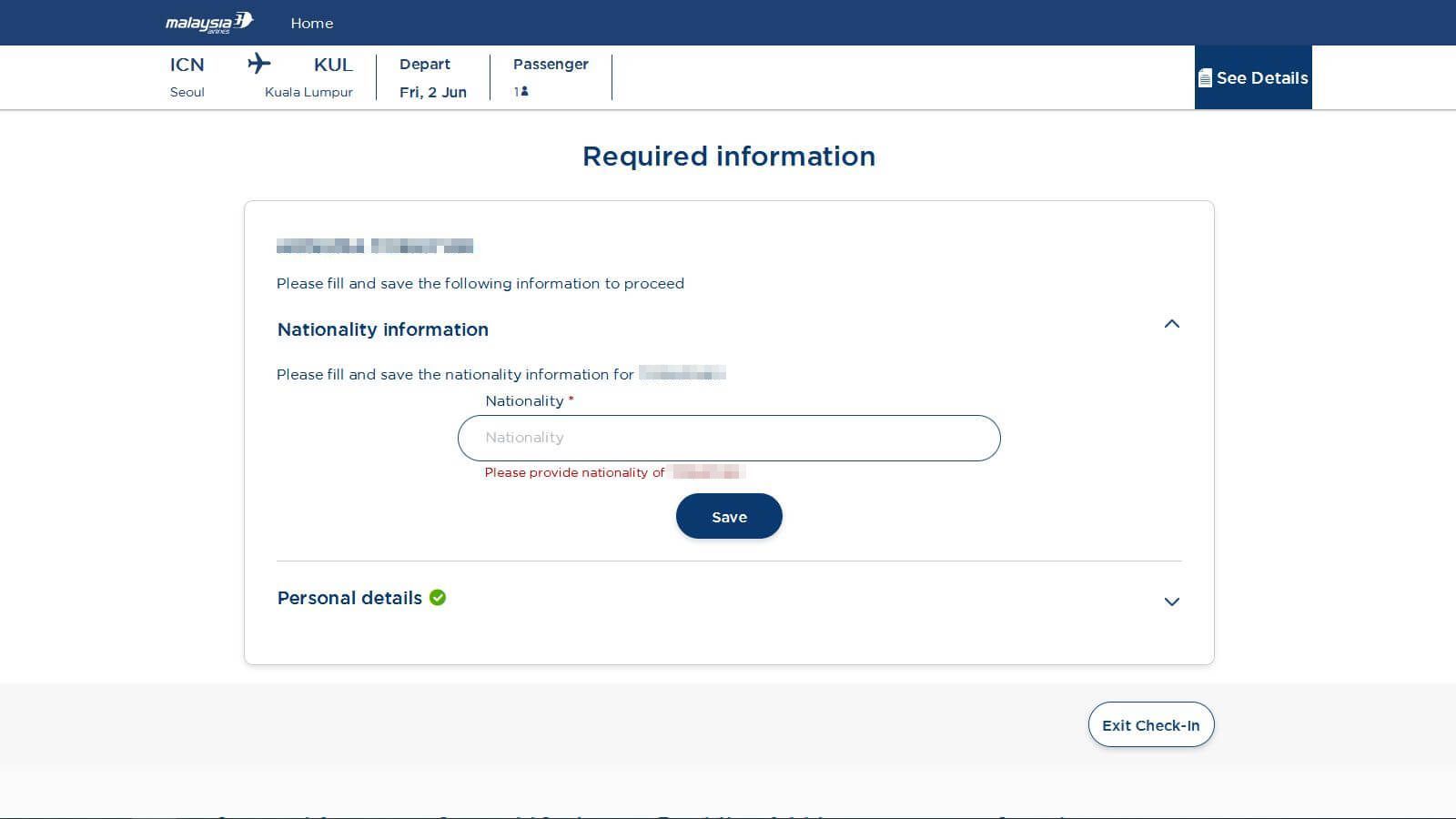The height and width of the screenshot is (819, 1456).
Task: Select the ICN Seoul origin label
Action: pyautogui.click(x=187, y=76)
